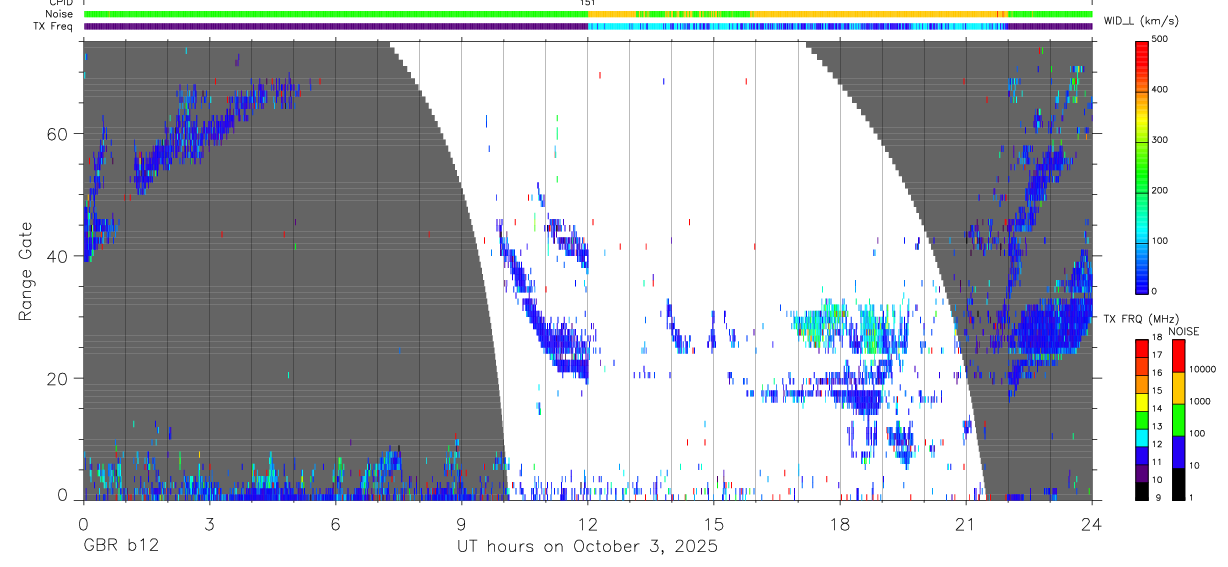Click the NOISE color scale bar
Image resolution: width=1228 pixels, height=567 pixels.
(1178, 418)
